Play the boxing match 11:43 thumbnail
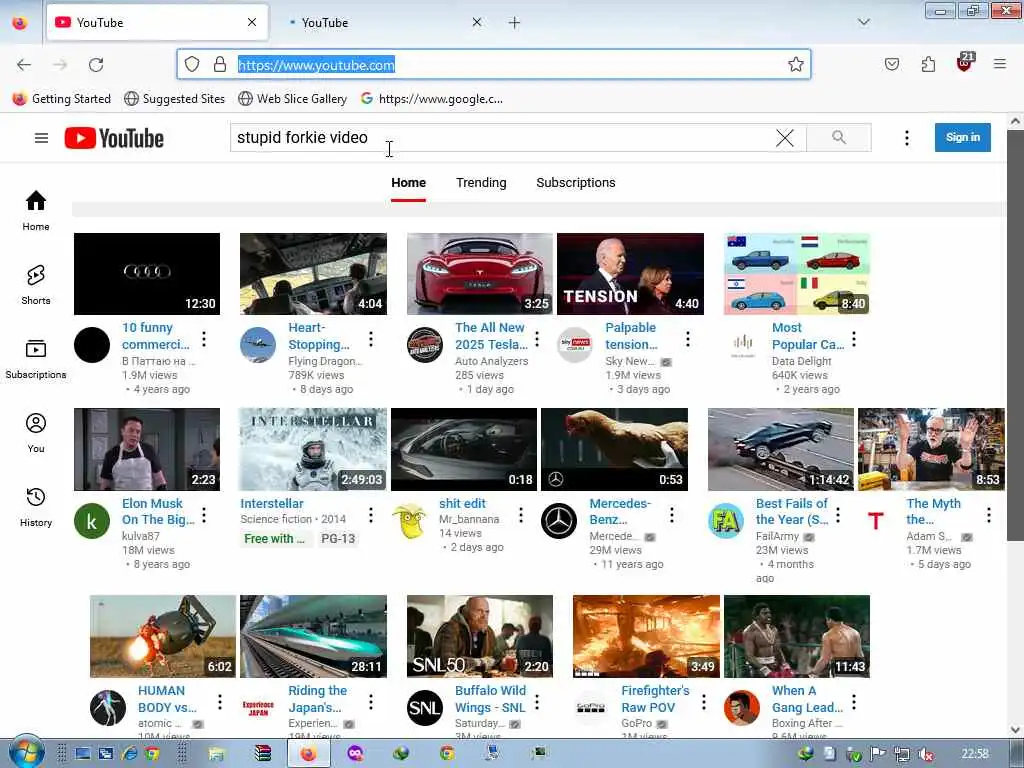This screenshot has height=768, width=1024. (797, 636)
